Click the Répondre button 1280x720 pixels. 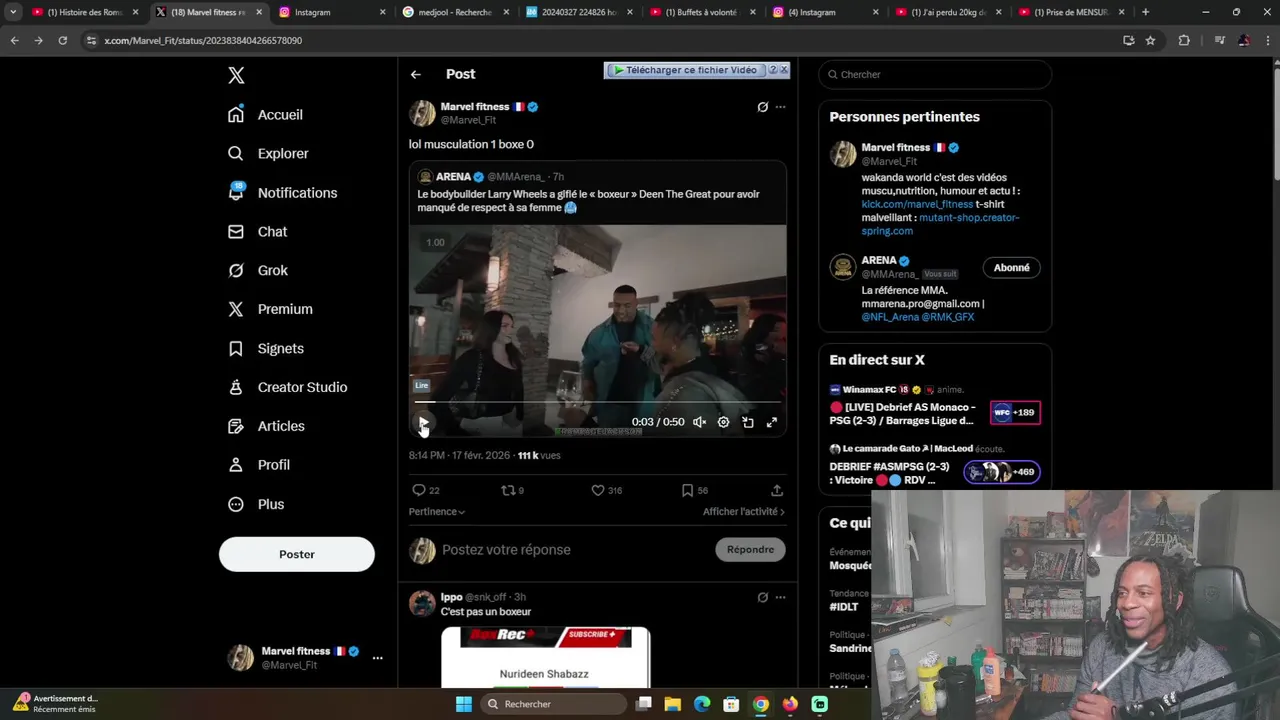(751, 549)
